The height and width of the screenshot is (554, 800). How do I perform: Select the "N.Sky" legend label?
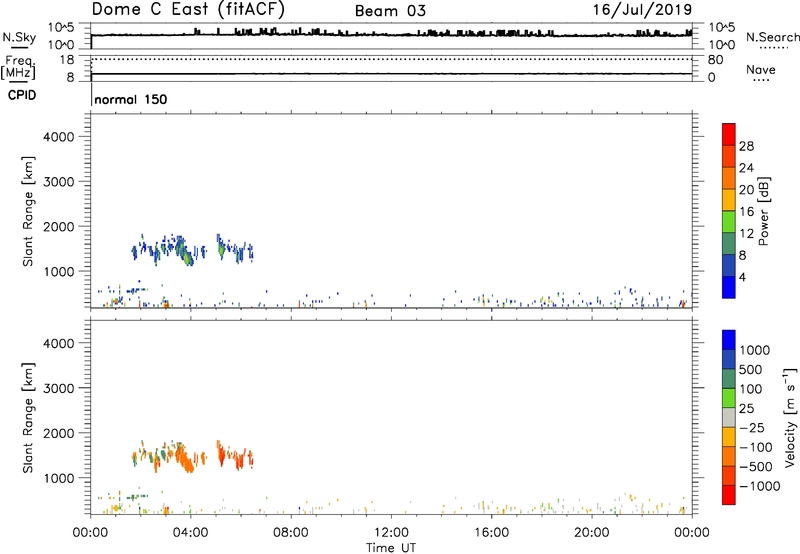19,37
